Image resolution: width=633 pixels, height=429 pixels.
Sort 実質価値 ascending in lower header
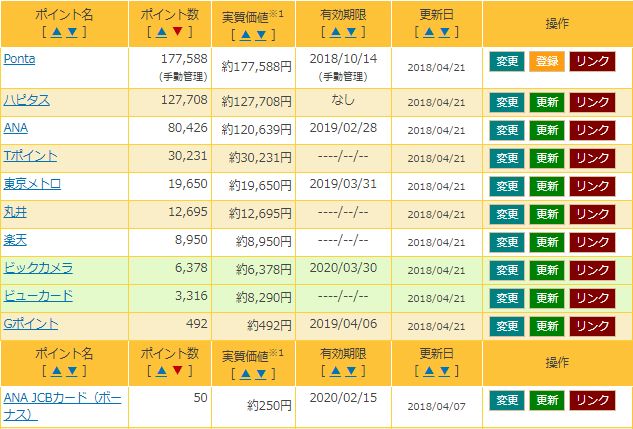(245, 374)
